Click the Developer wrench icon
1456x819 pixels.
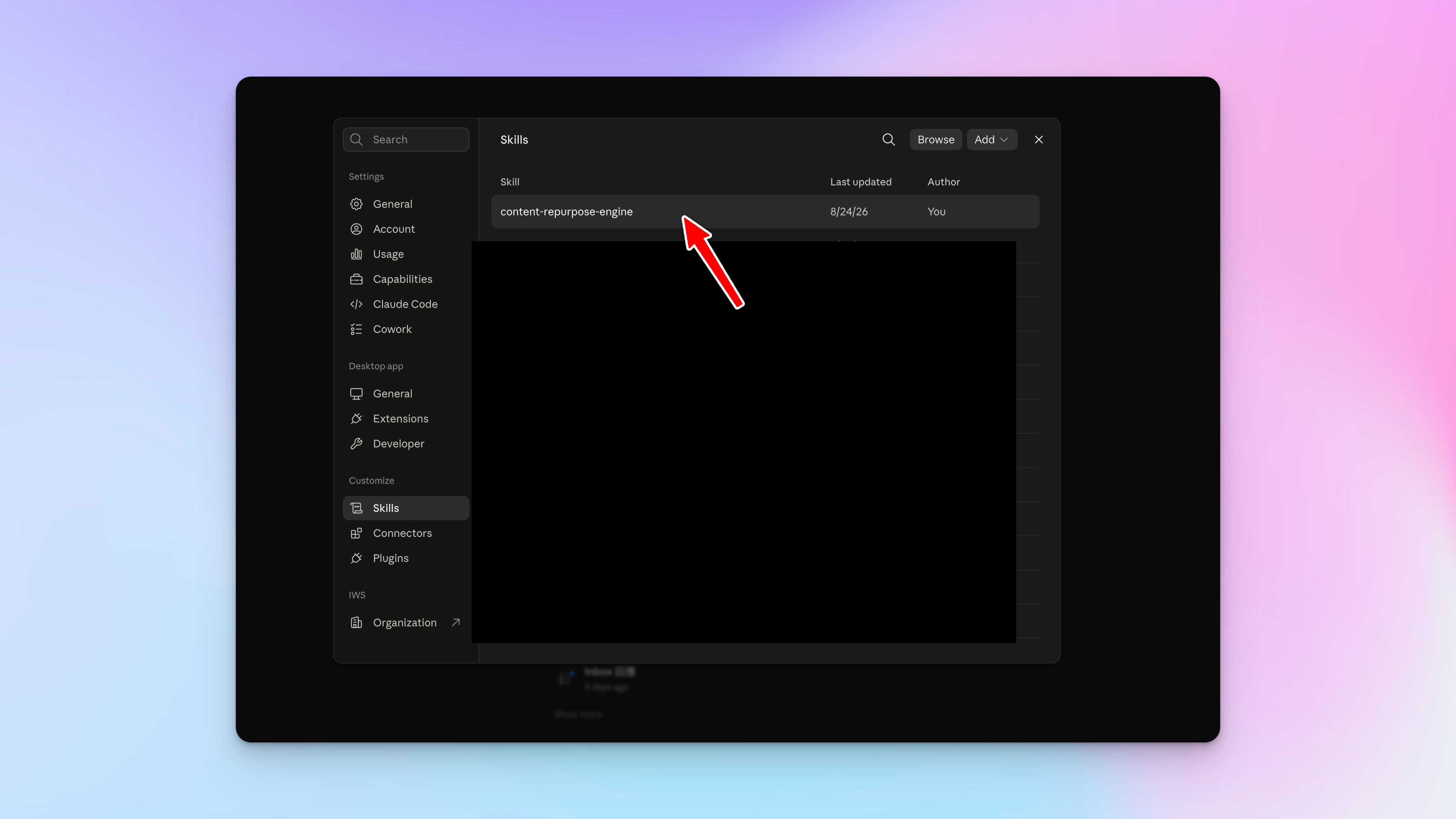pos(356,444)
